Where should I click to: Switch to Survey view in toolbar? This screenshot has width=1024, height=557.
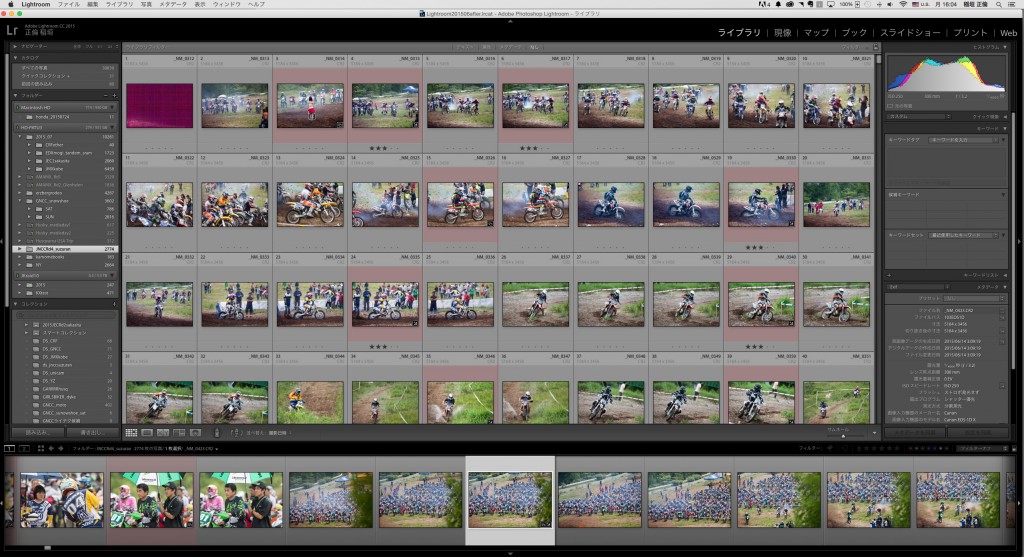click(x=179, y=433)
